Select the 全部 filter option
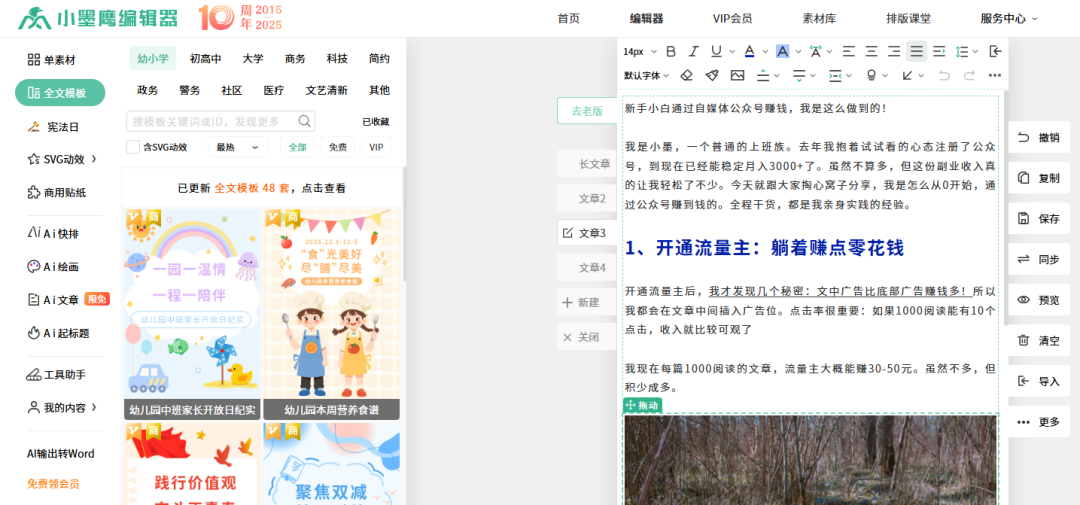Image resolution: width=1080 pixels, height=505 pixels. pyautogui.click(x=298, y=147)
